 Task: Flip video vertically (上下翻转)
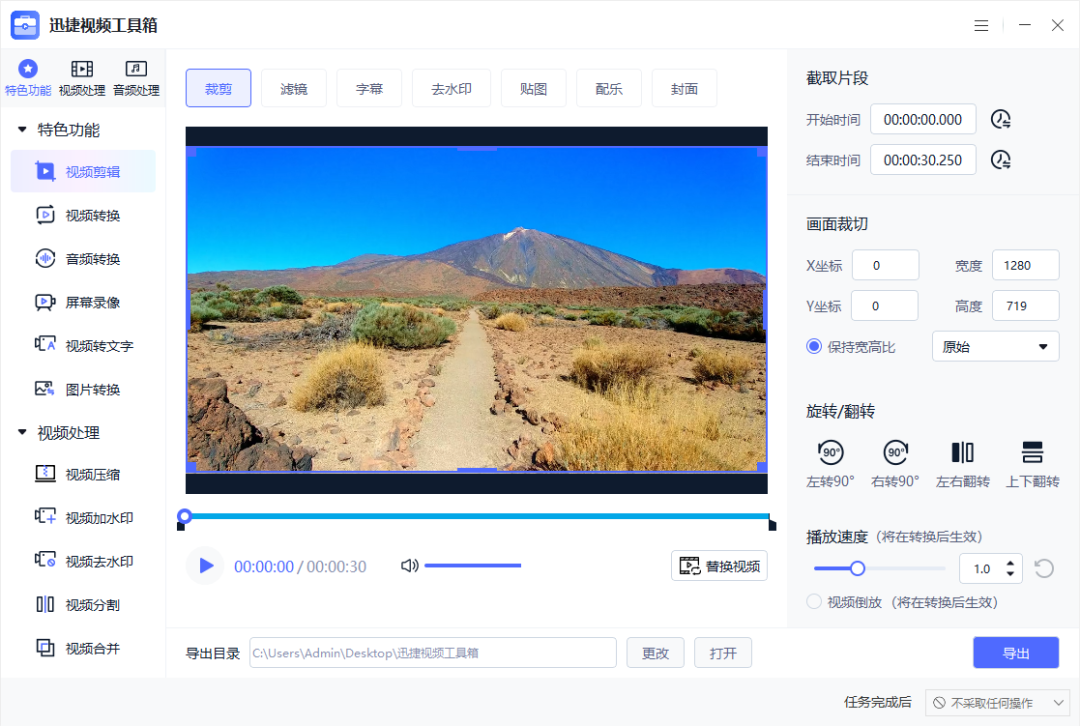(x=1032, y=464)
